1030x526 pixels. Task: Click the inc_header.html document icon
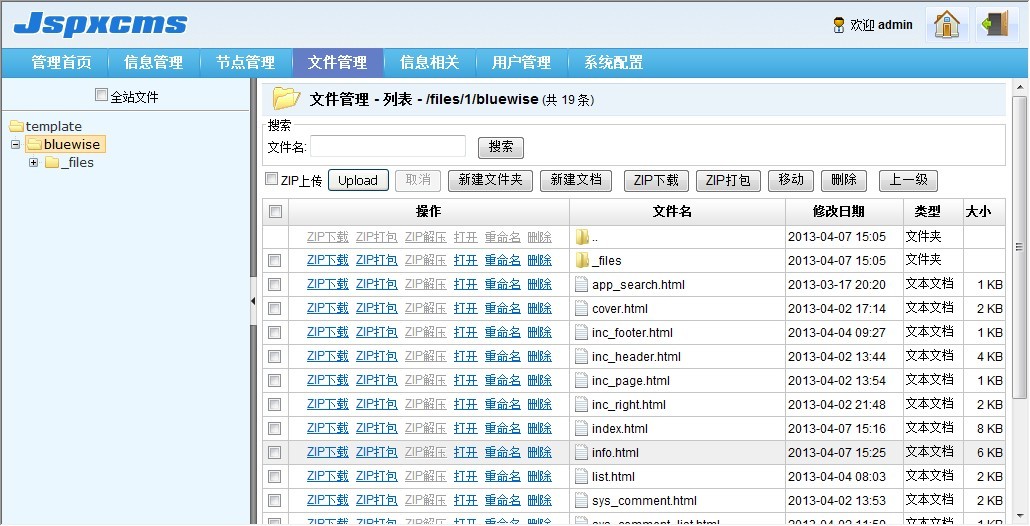(581, 357)
